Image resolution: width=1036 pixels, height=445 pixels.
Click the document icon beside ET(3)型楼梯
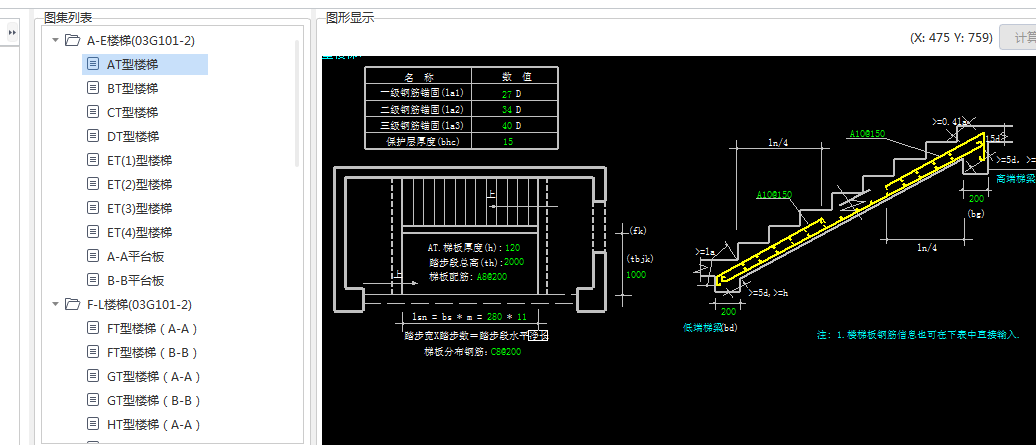click(x=93, y=208)
